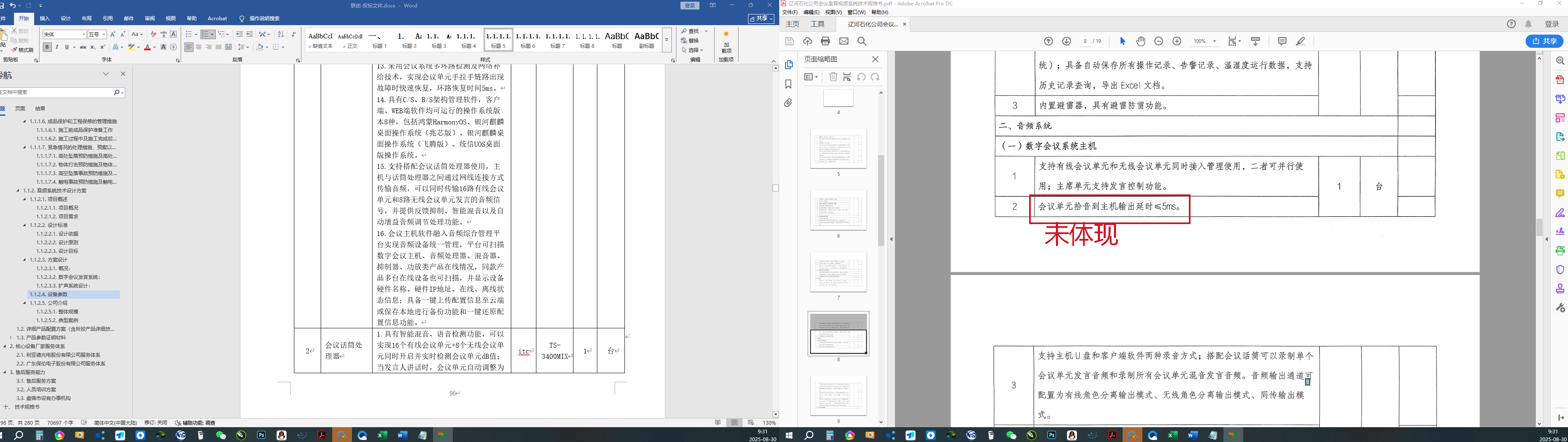Screen dimensions: 1568x442
Task: Center paragraph text in Word
Action: 198,47
